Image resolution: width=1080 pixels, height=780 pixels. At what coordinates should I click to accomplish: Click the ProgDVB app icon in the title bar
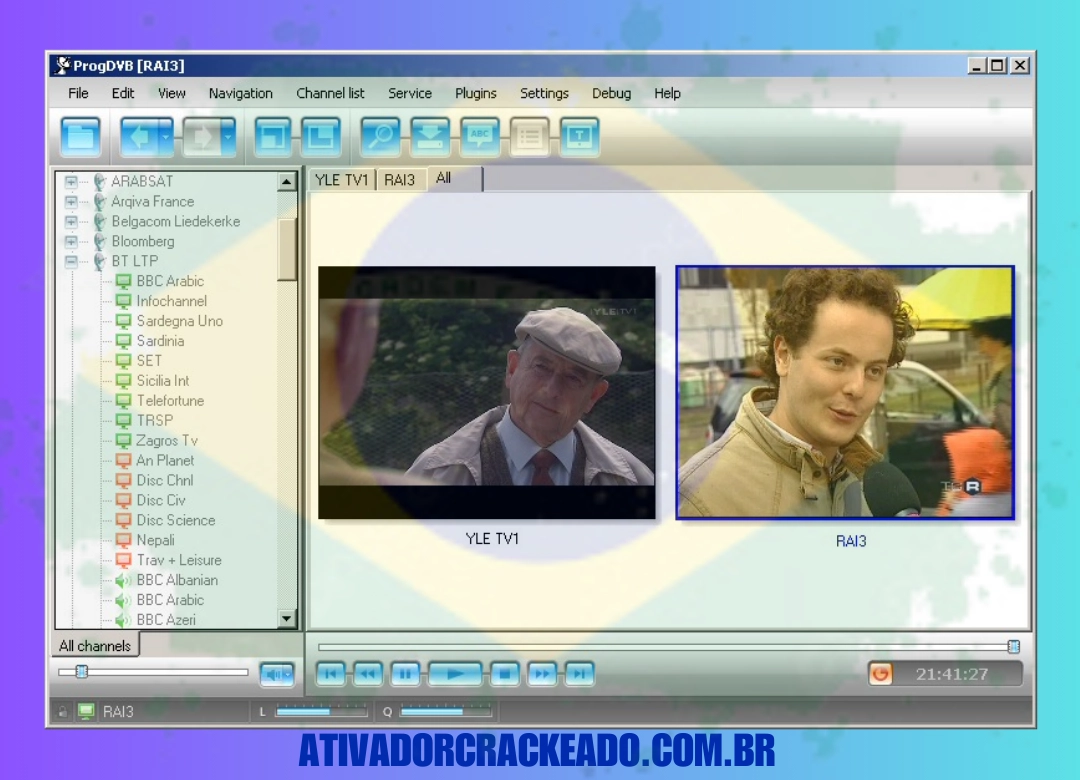pyautogui.click(x=63, y=65)
